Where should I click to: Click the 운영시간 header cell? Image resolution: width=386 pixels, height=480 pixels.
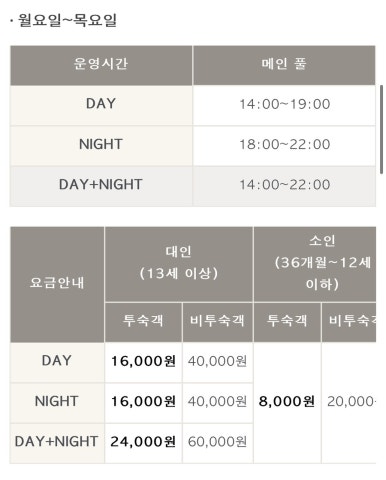(x=101, y=65)
